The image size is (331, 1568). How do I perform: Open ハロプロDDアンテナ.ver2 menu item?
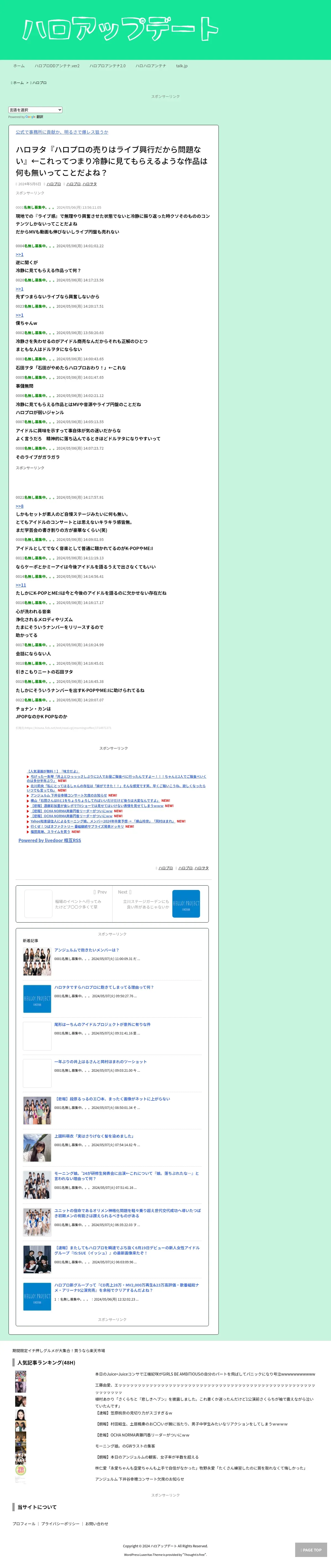pos(57,66)
